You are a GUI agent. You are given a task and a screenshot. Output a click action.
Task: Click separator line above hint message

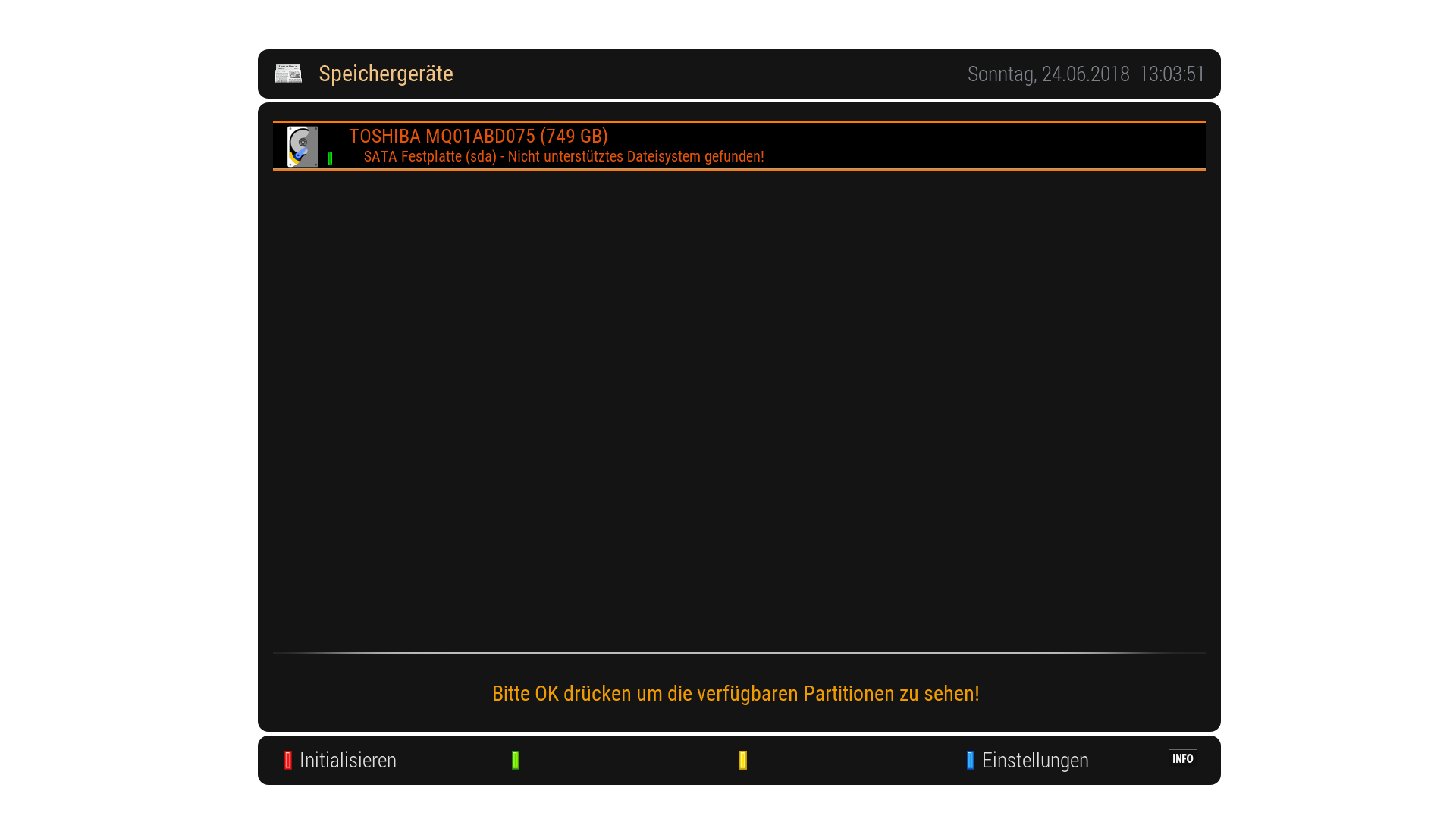pyautogui.click(x=739, y=652)
